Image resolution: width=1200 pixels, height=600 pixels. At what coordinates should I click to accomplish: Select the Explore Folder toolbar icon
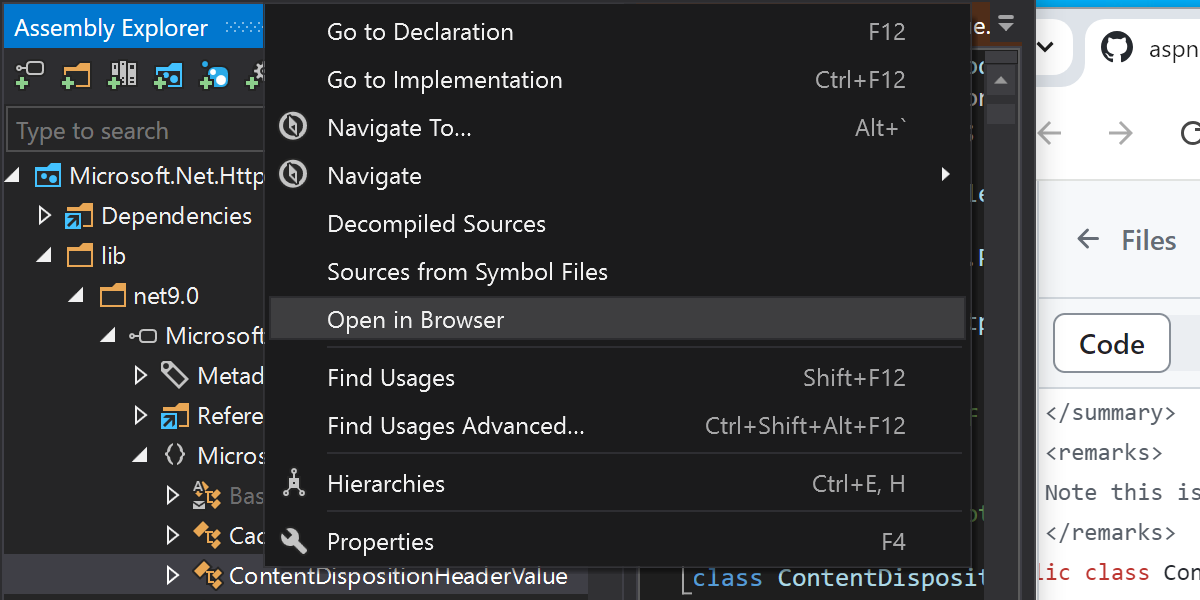click(x=76, y=75)
